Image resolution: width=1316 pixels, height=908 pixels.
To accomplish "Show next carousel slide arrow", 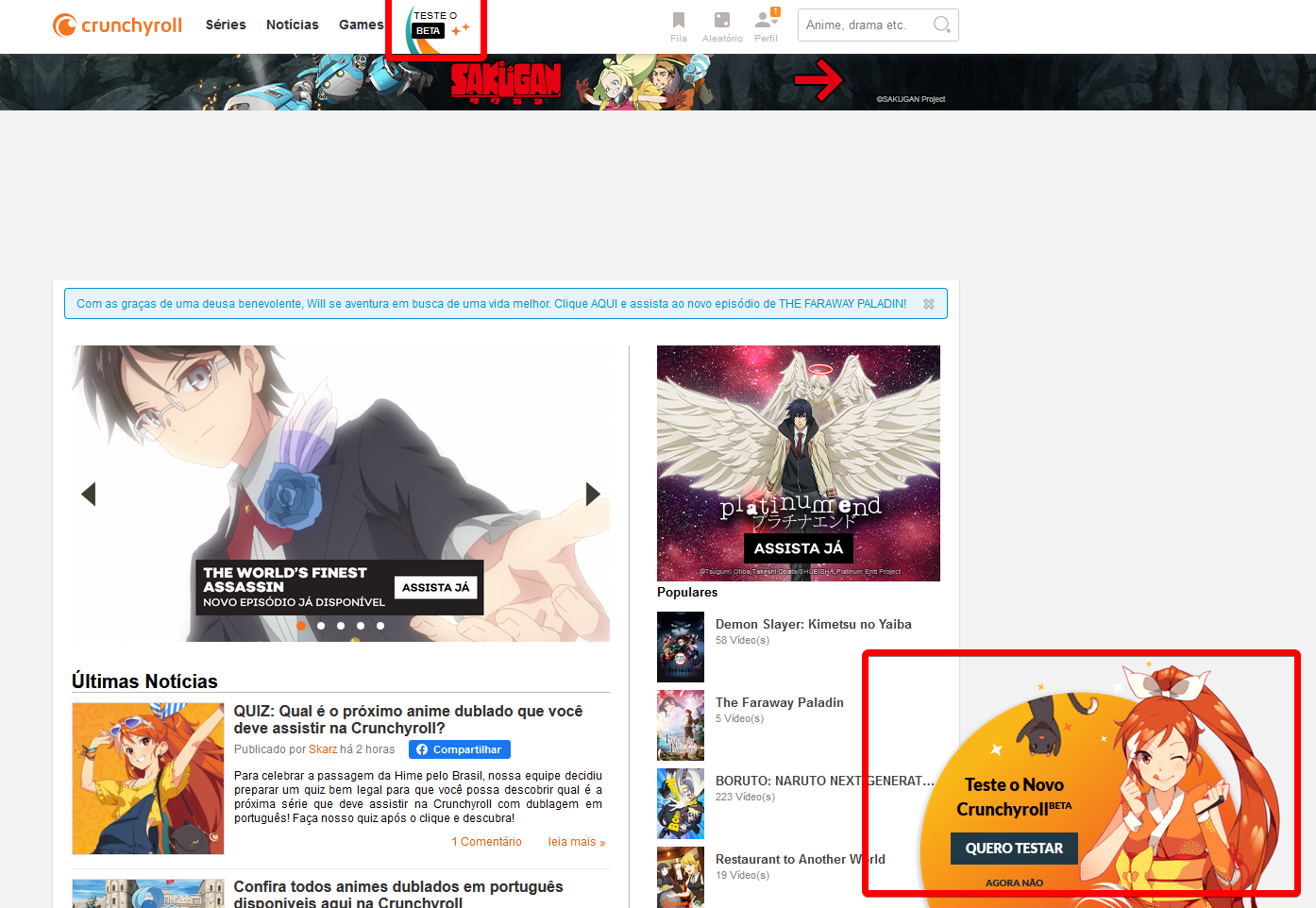I will pos(593,494).
